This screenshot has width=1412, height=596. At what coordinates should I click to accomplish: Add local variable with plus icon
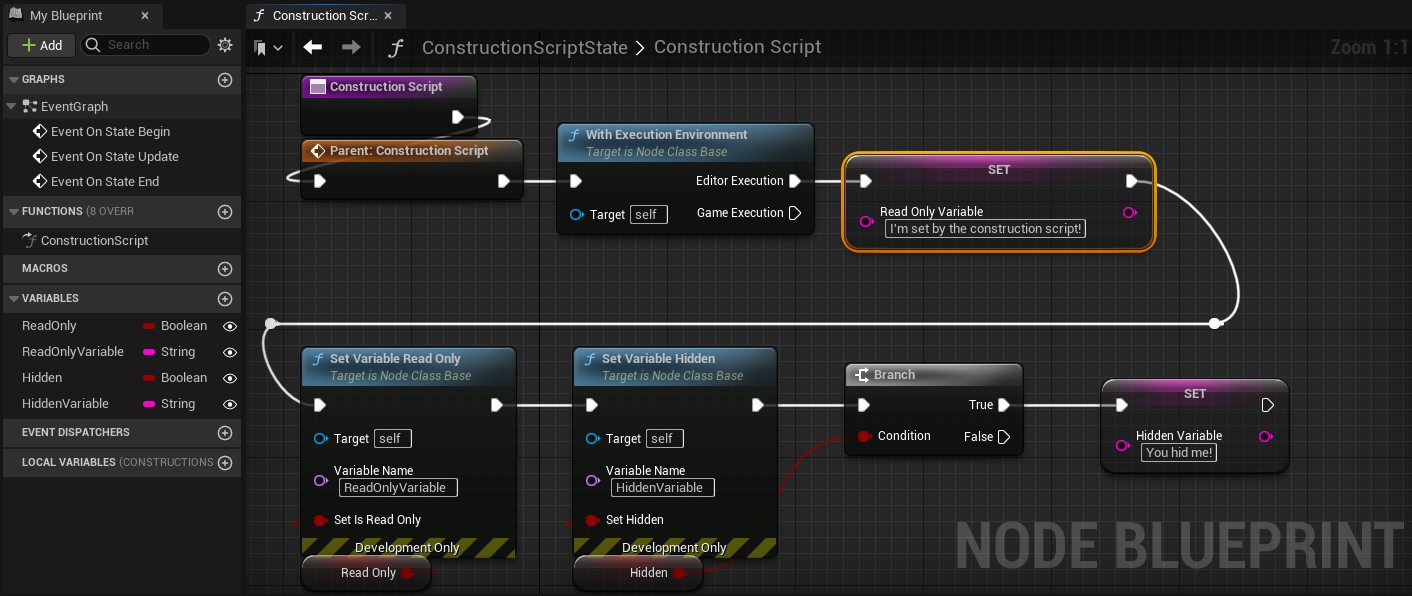(x=225, y=463)
